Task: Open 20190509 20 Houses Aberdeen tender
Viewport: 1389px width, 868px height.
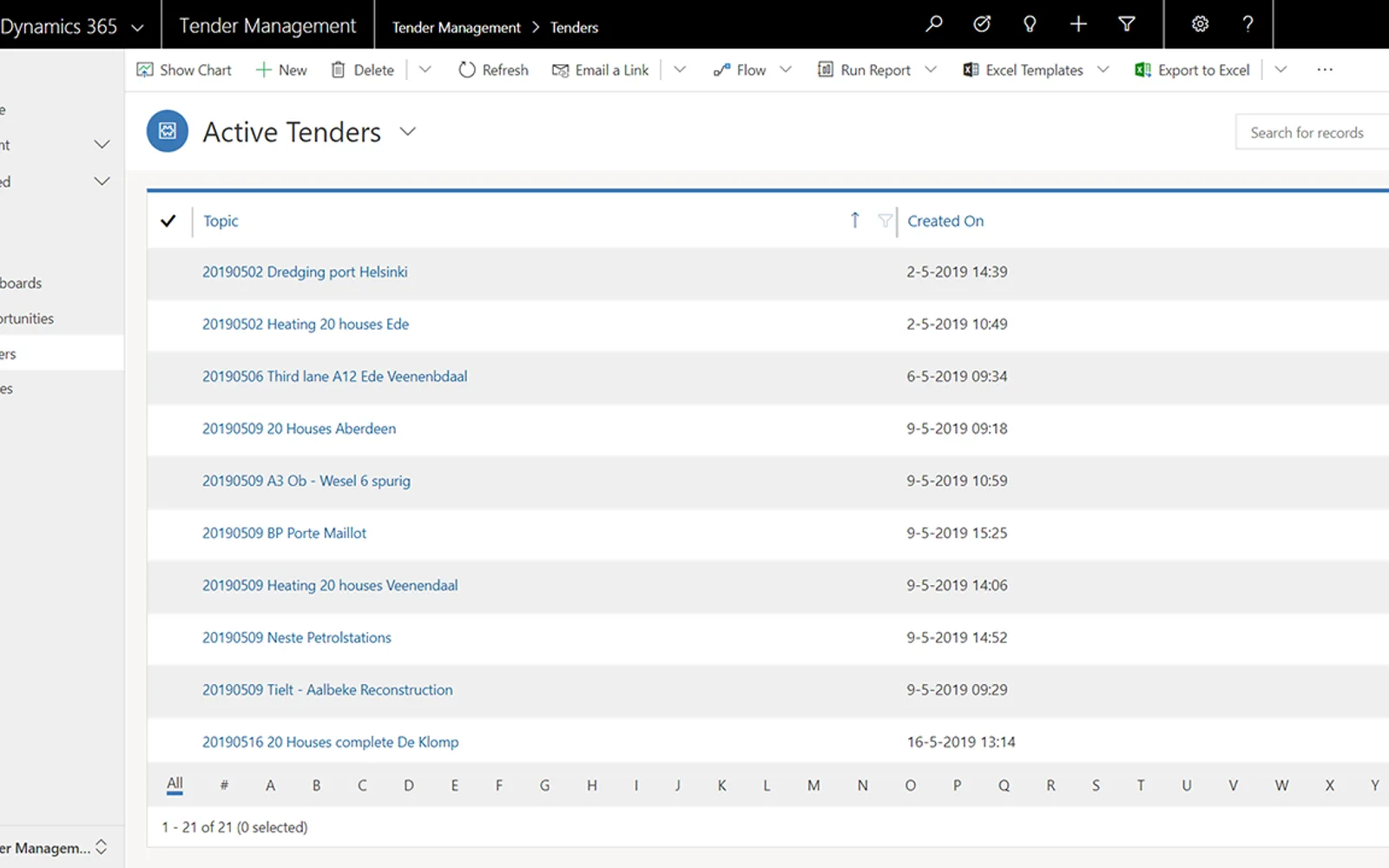Action: click(x=299, y=428)
